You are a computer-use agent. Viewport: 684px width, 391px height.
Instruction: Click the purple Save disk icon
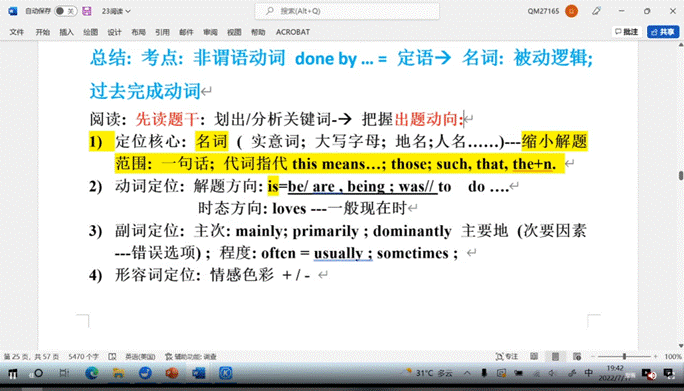(87, 11)
